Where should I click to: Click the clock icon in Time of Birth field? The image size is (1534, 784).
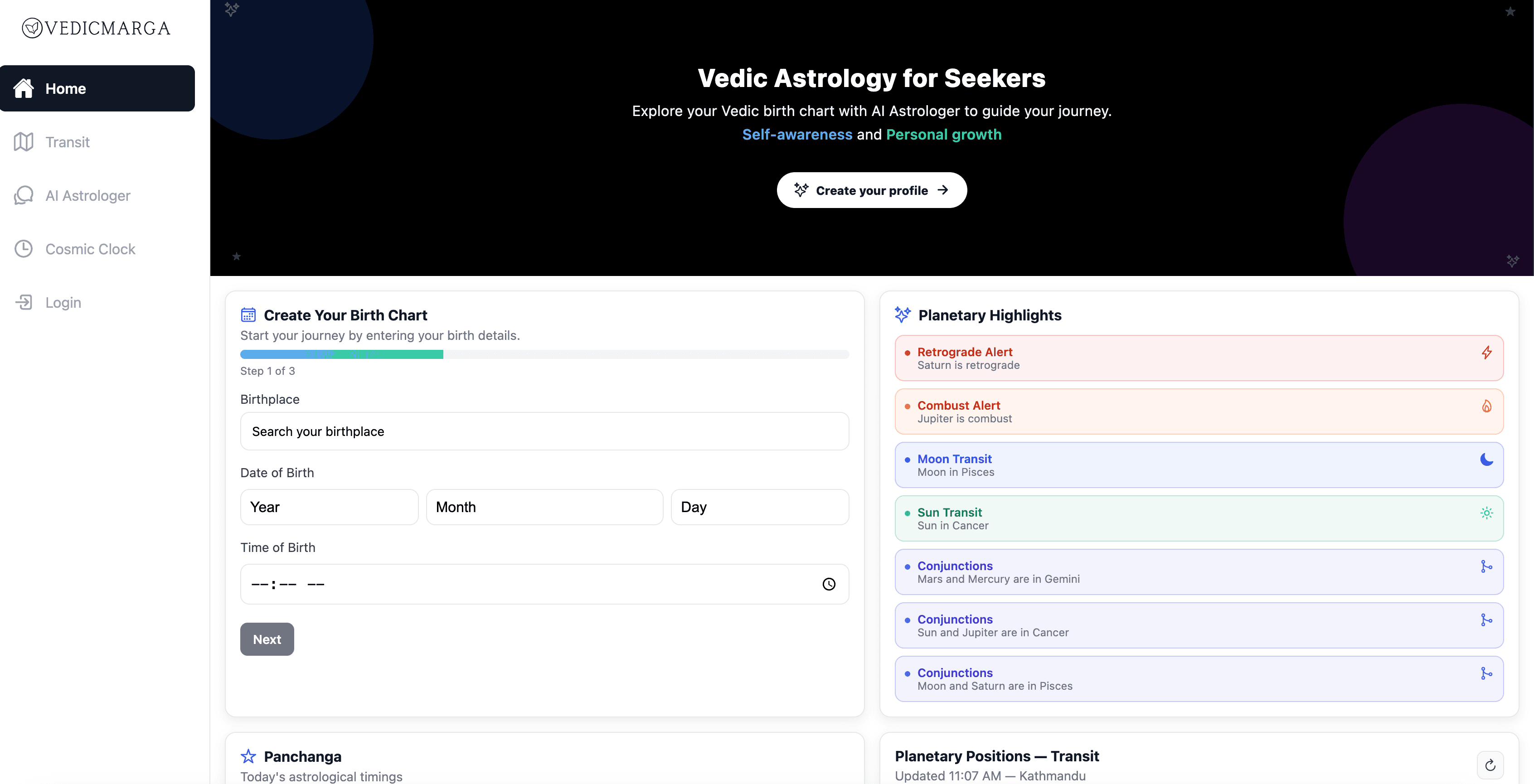pos(828,584)
